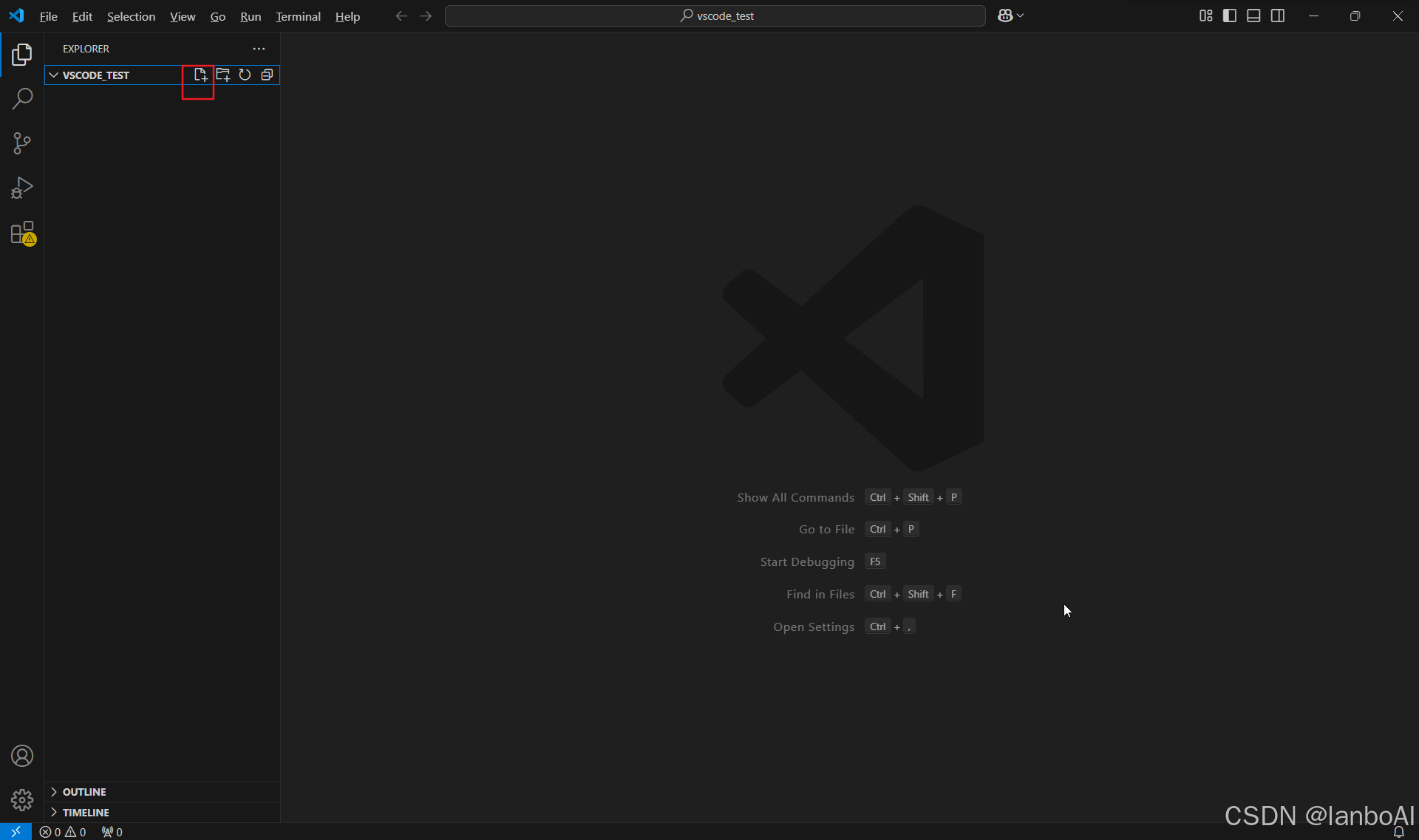Viewport: 1419px width, 840px height.
Task: Open the Manage settings gear
Action: point(22,799)
